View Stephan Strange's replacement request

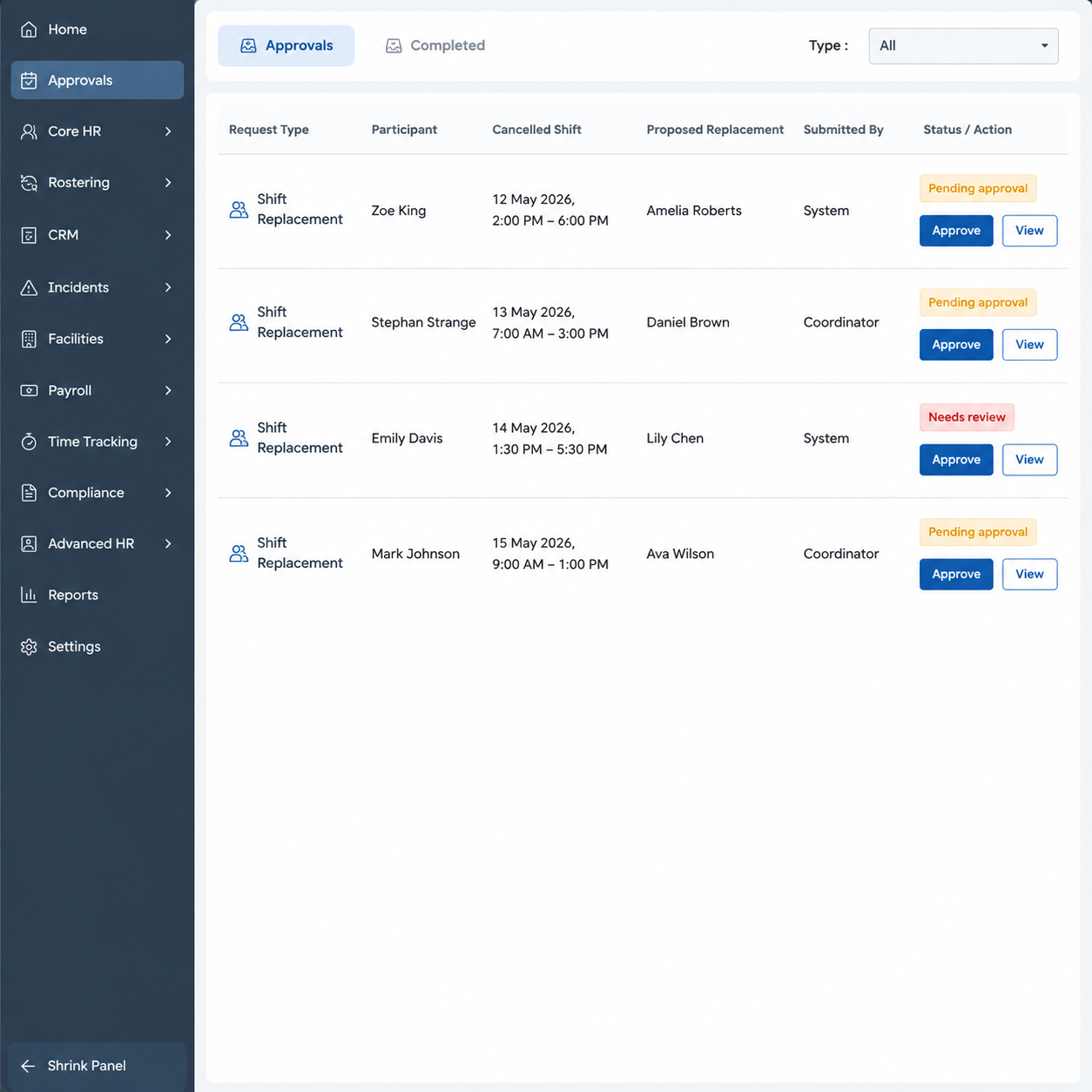pyautogui.click(x=1029, y=345)
